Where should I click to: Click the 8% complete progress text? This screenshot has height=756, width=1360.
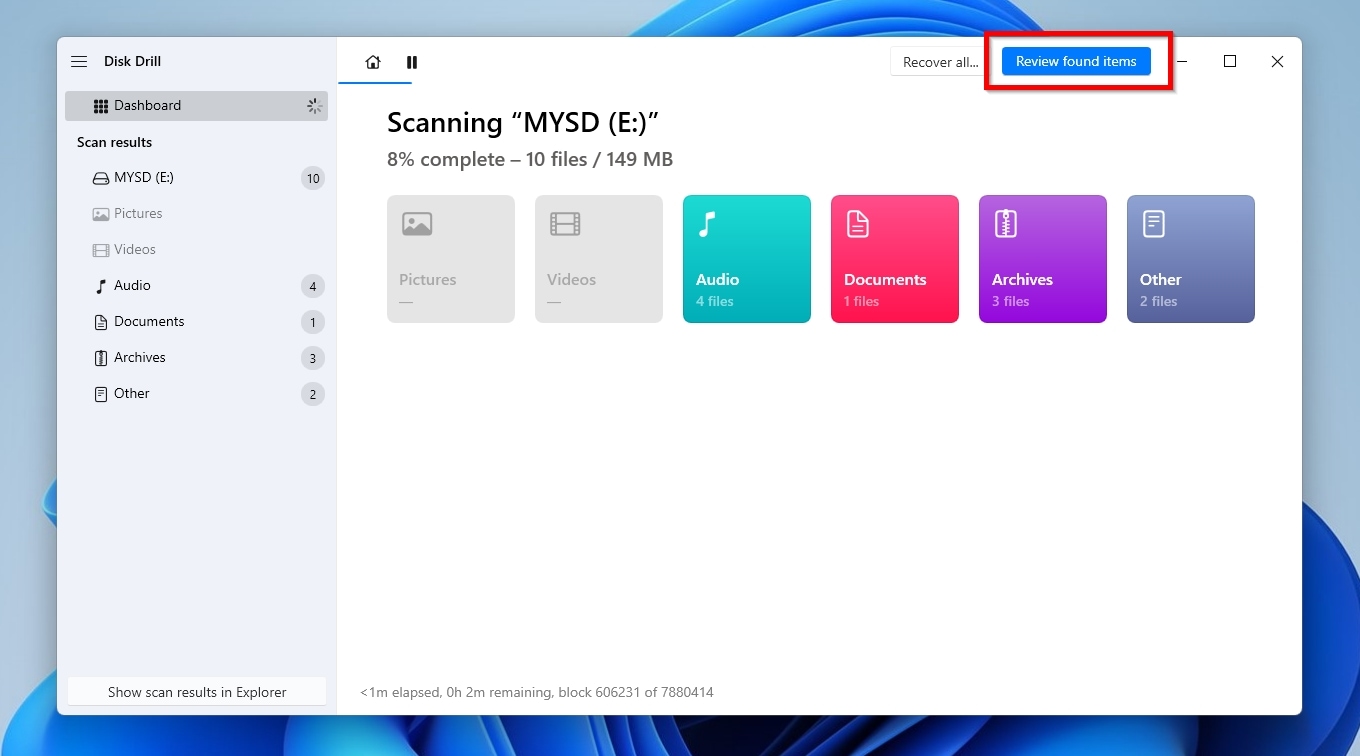tap(530, 159)
